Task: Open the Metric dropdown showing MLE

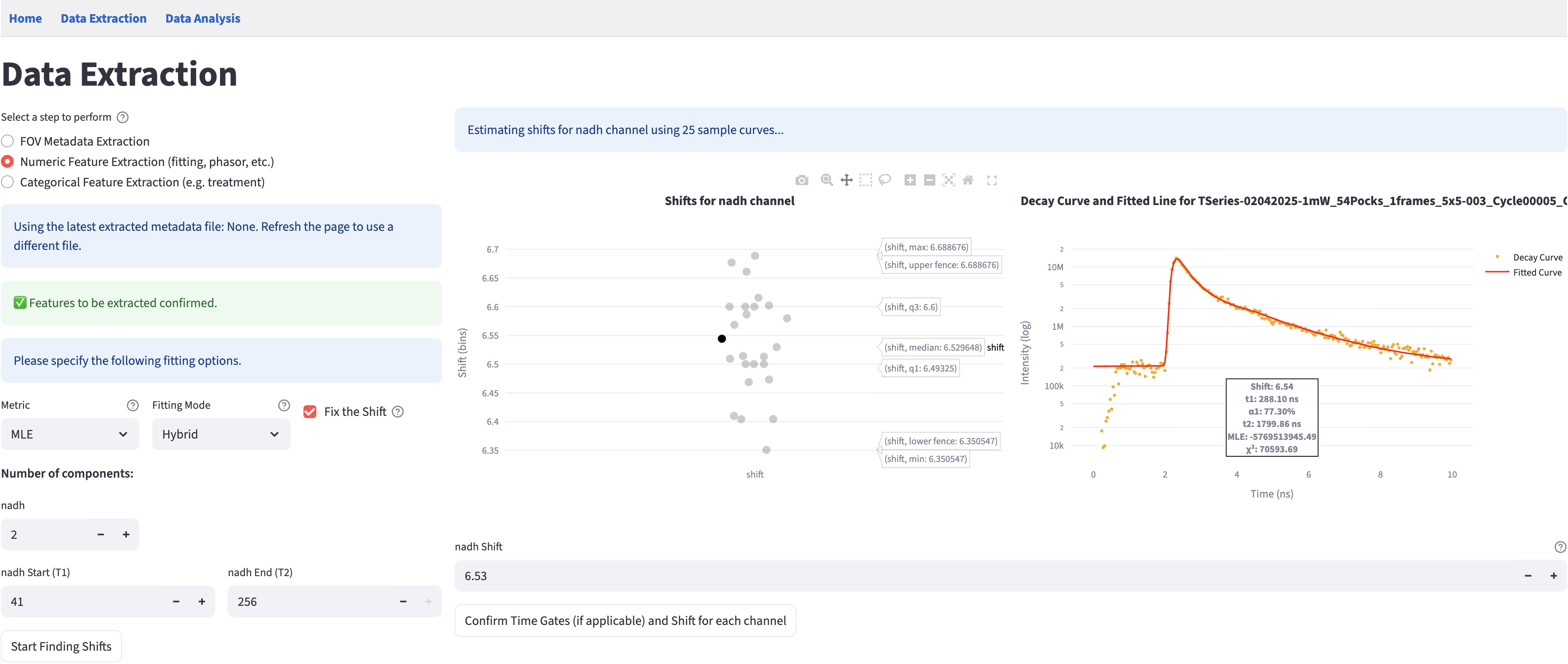Action: (70, 435)
